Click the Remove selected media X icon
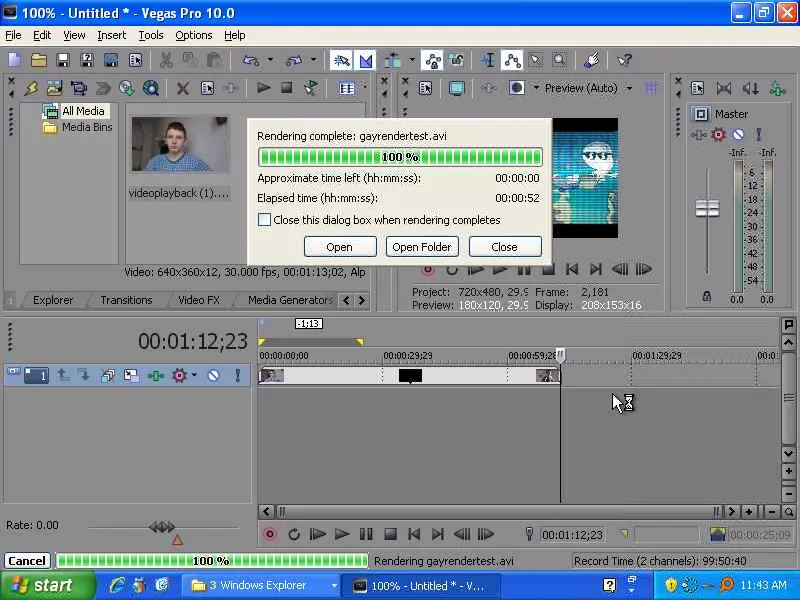Viewport: 800px width, 600px height. 183,88
